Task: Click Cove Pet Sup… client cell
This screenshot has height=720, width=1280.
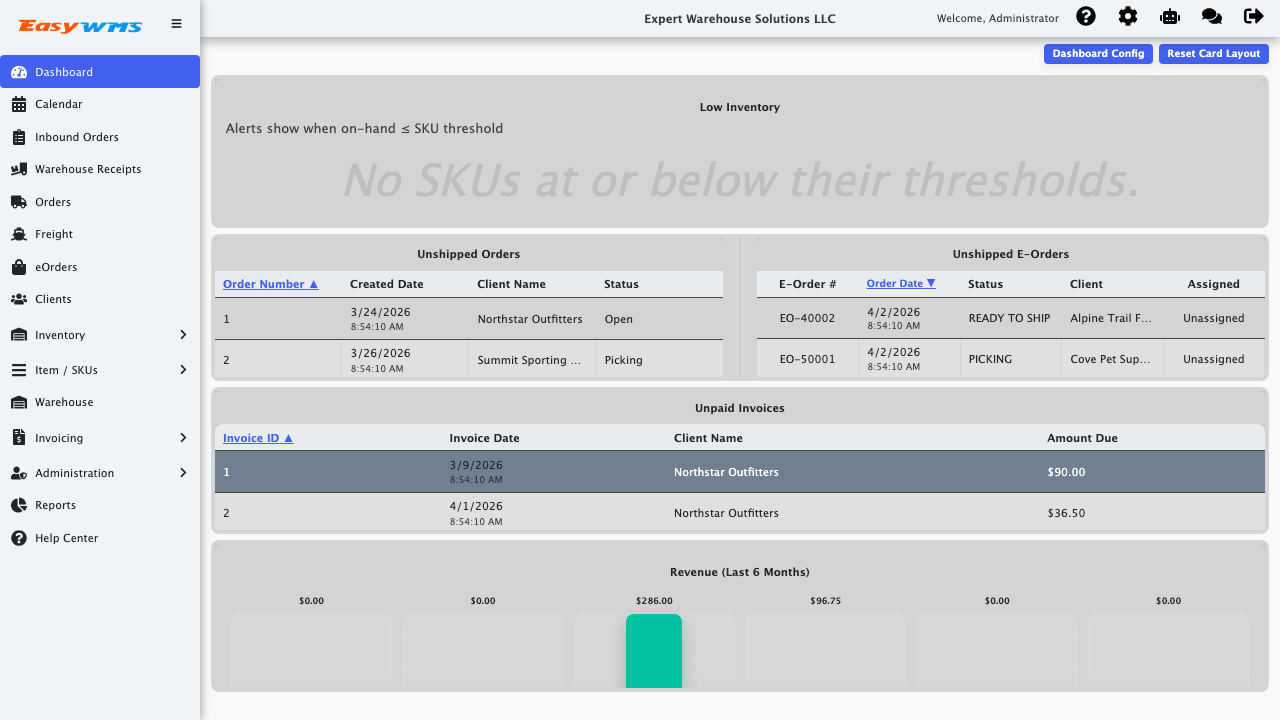Action: 1112,359
